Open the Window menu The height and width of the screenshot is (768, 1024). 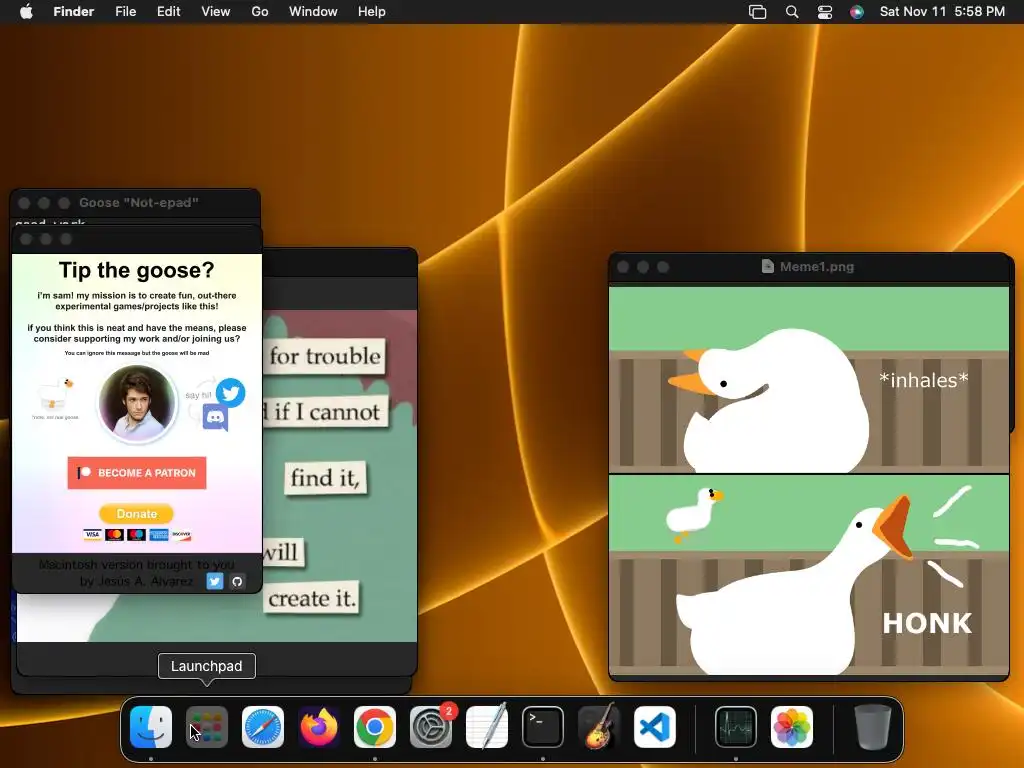click(313, 12)
